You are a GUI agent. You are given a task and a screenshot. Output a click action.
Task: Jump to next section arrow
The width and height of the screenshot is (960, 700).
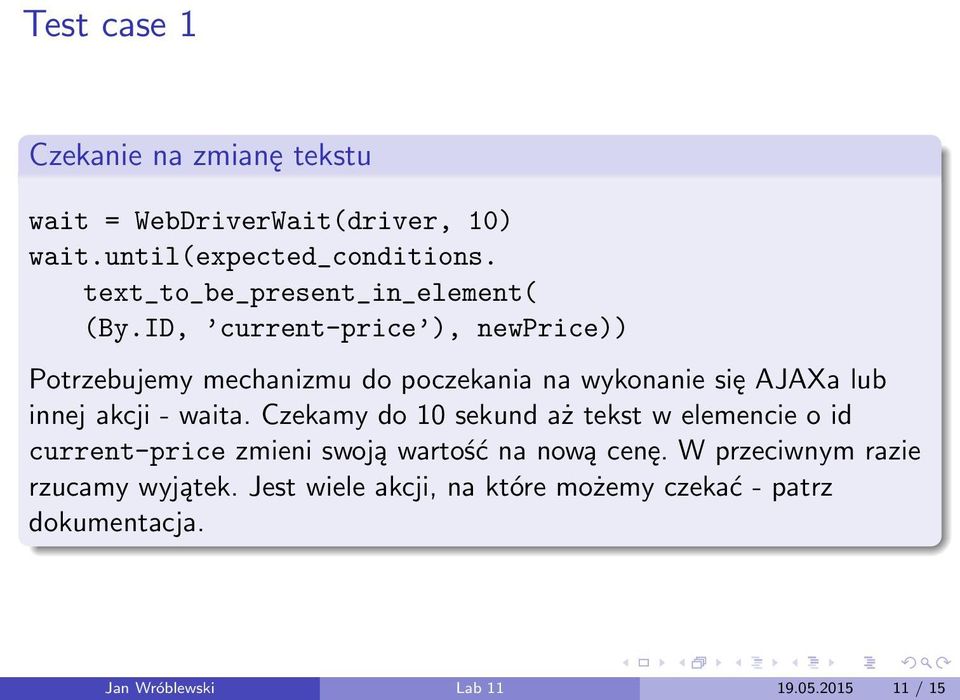[x=831, y=663]
